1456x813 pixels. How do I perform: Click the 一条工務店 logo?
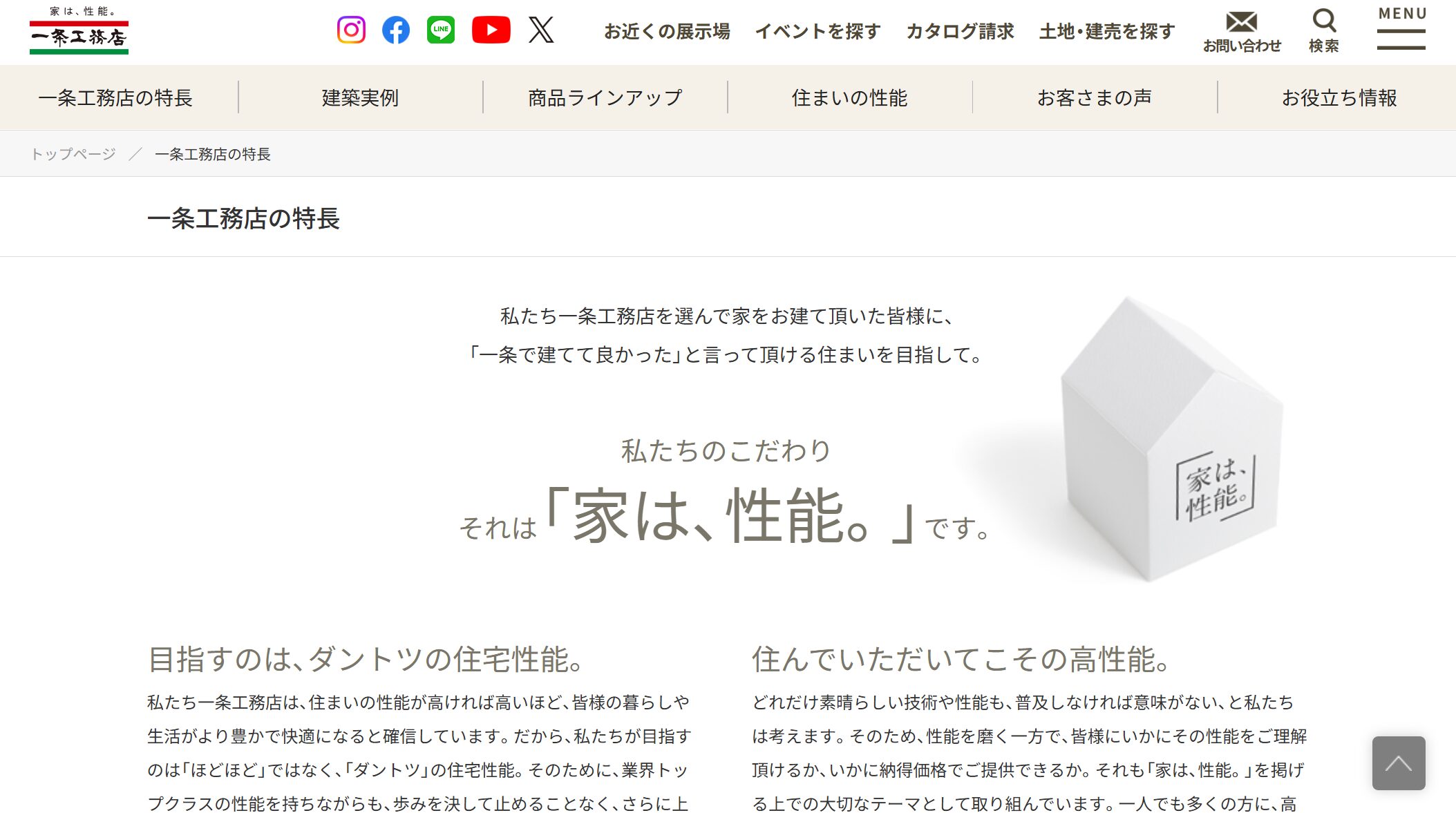[79, 30]
